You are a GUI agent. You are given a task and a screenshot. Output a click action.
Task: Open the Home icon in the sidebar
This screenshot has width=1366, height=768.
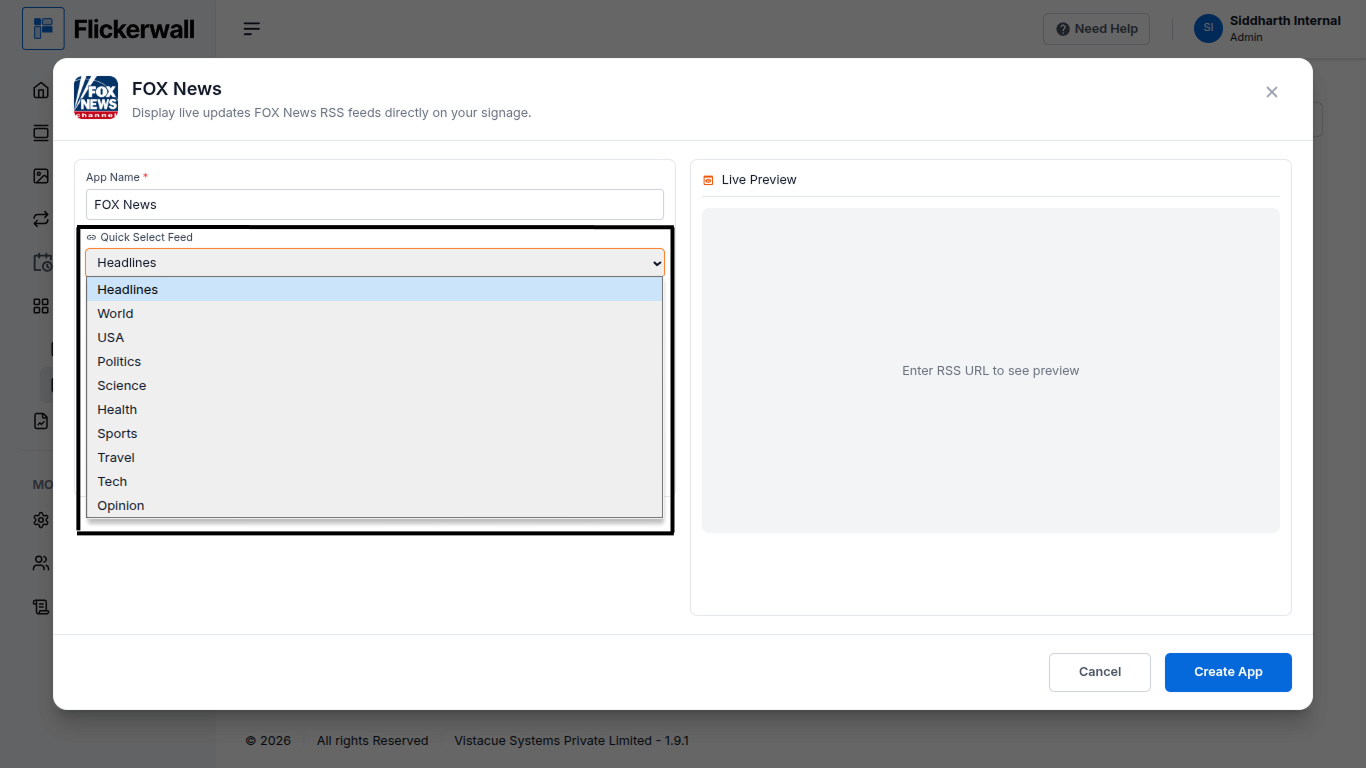click(41, 90)
